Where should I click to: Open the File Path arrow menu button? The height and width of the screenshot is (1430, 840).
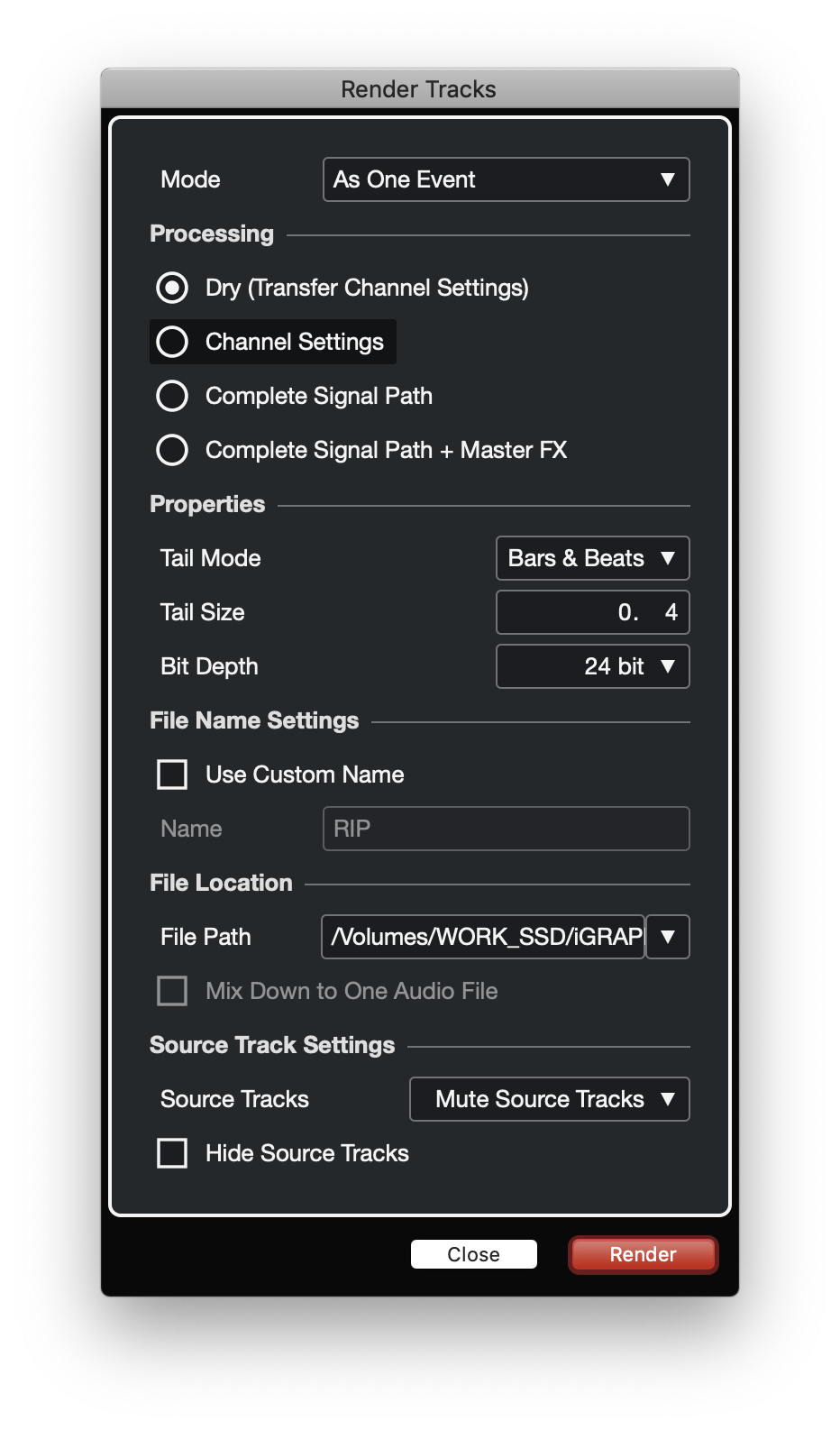(668, 937)
